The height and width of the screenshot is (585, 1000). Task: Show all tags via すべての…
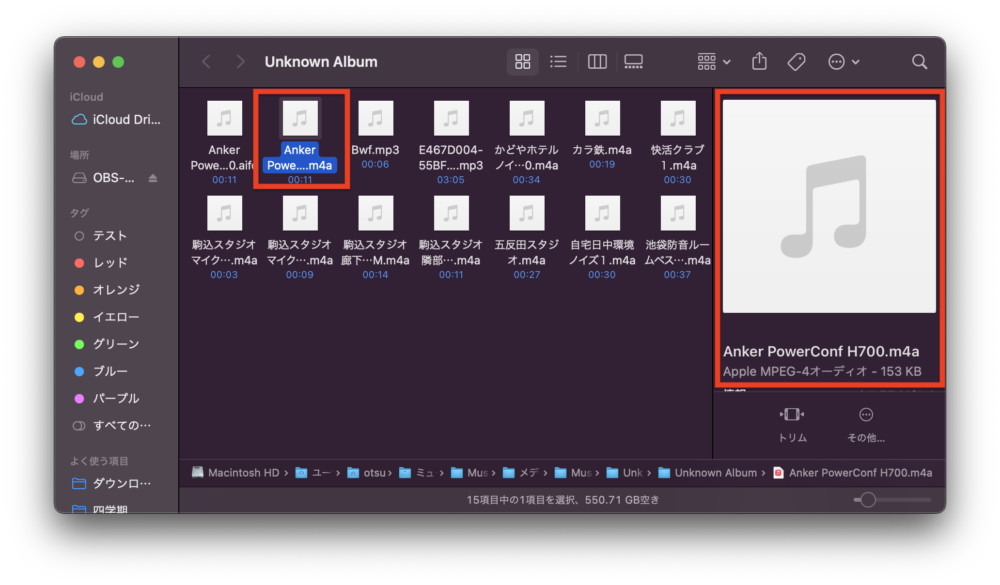tap(112, 426)
